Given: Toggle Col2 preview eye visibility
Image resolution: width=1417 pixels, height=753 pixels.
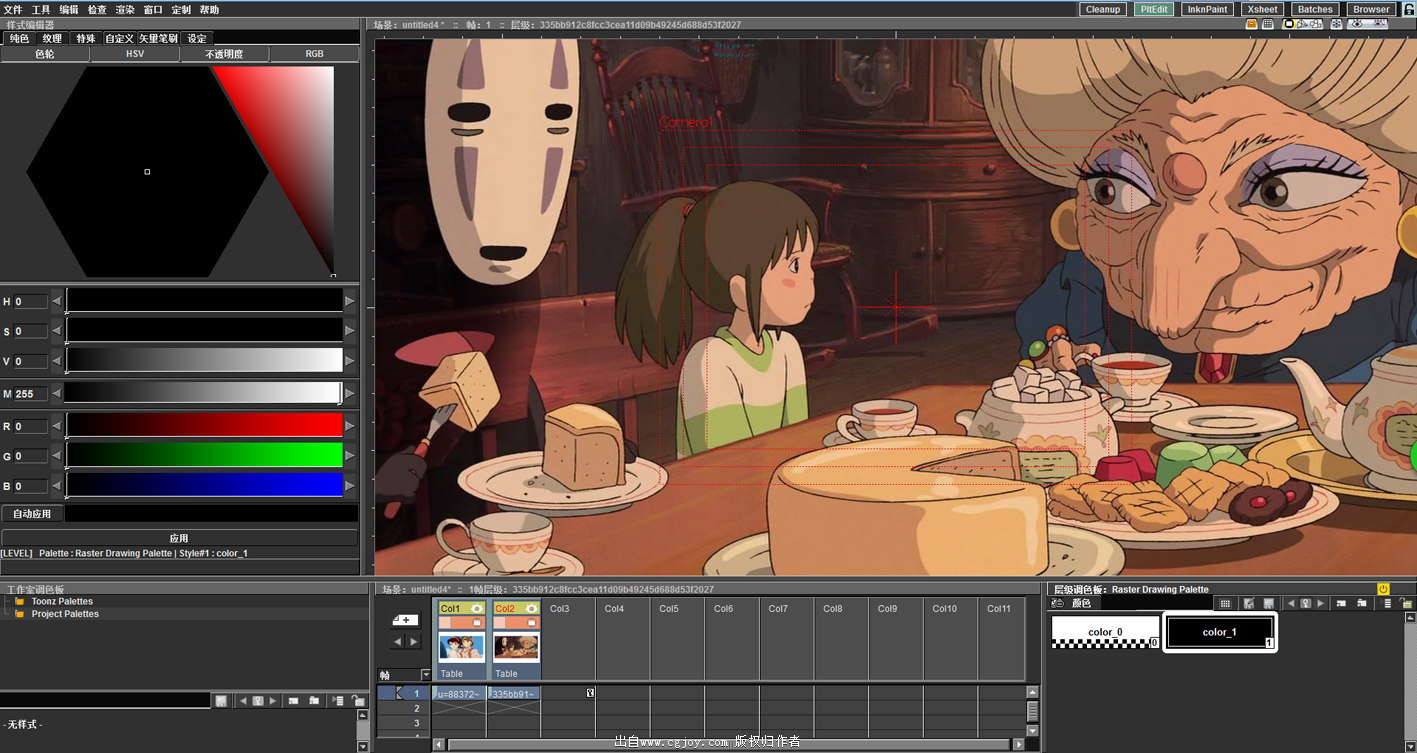Looking at the screenshot, I should pyautogui.click(x=531, y=608).
